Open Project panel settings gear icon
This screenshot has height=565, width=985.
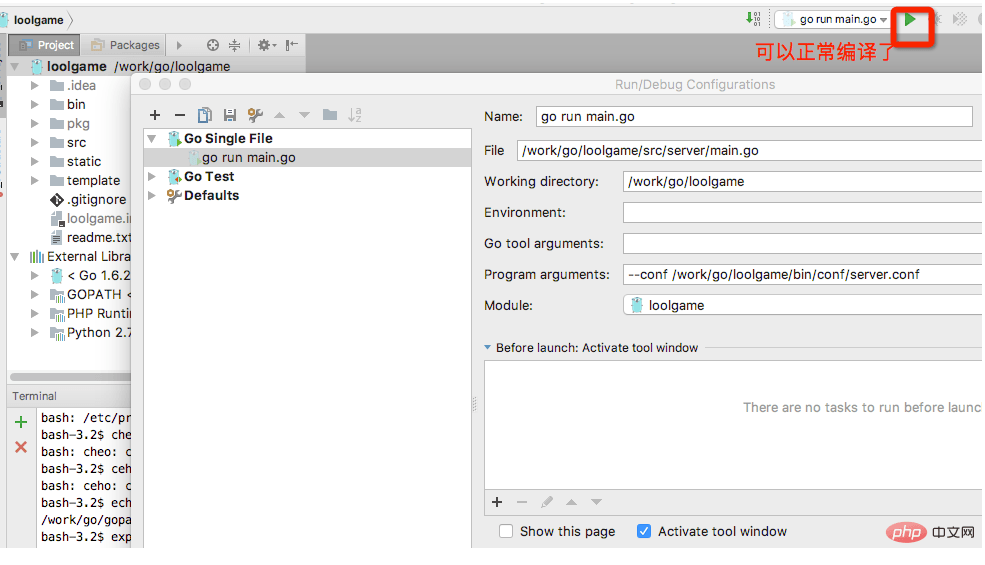point(266,45)
